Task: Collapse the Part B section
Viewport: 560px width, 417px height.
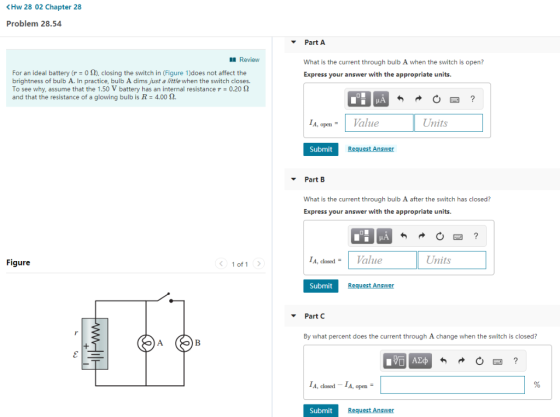Action: click(x=294, y=179)
